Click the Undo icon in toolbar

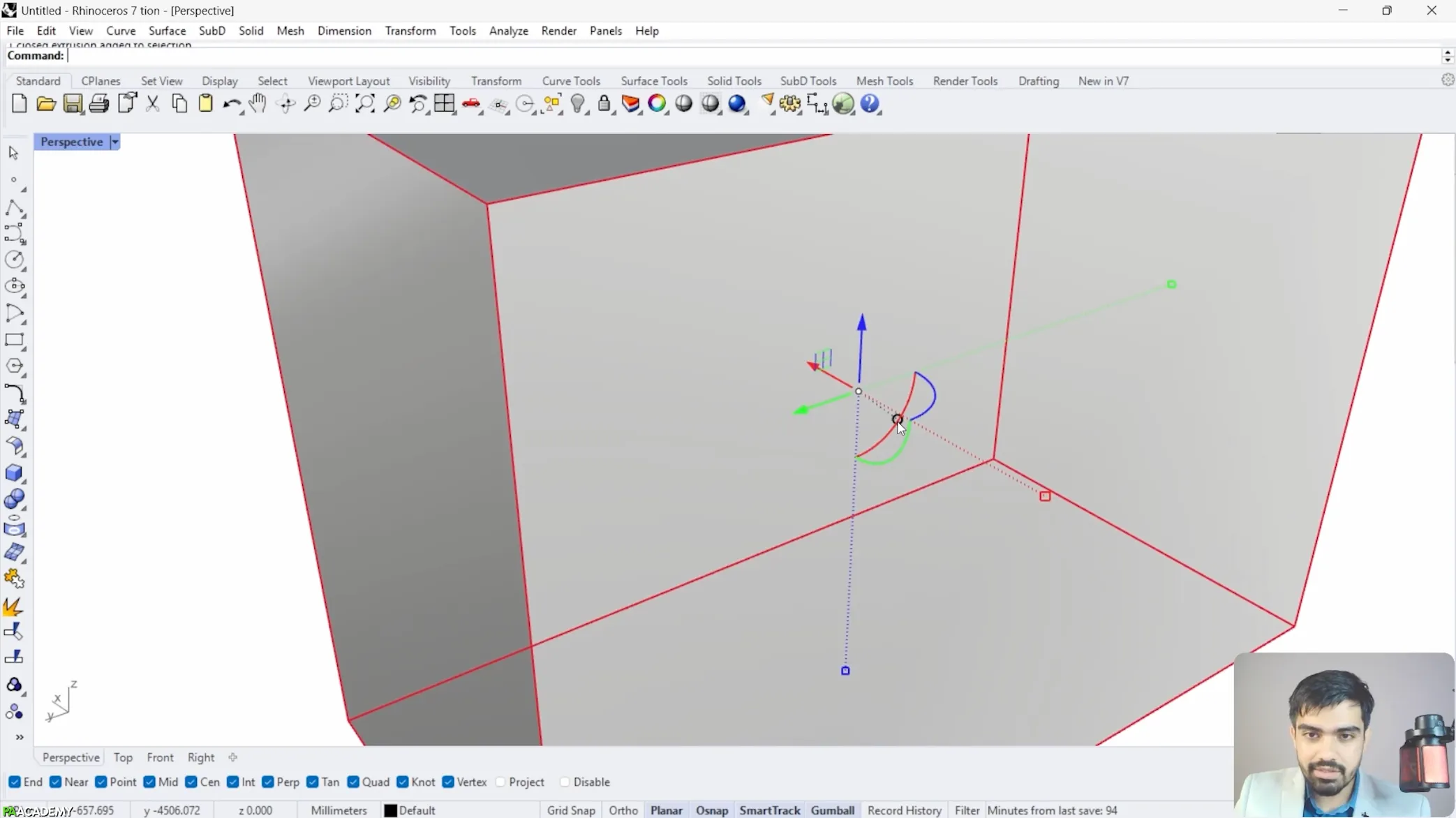[x=231, y=104]
